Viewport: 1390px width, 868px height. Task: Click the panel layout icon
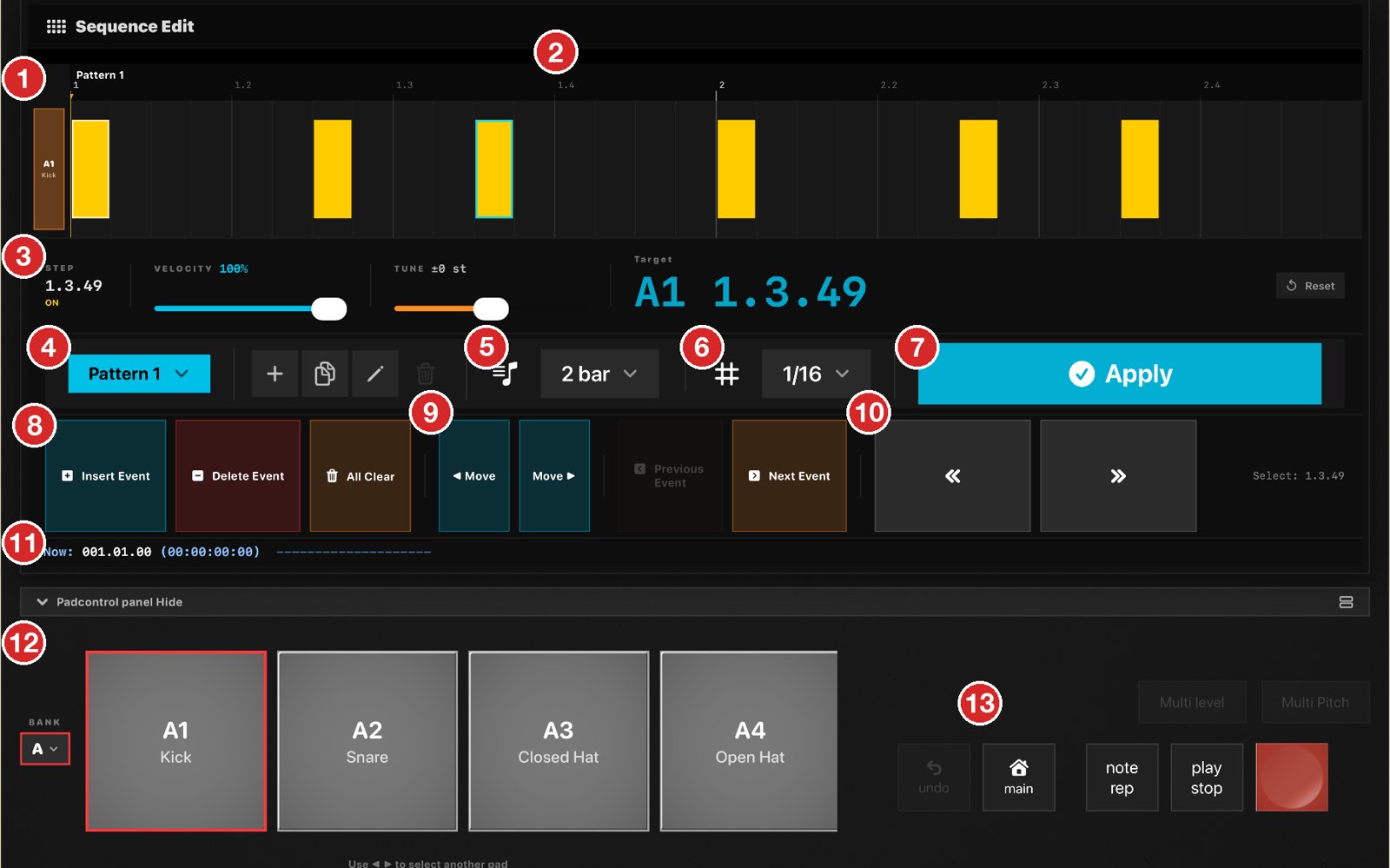[x=1346, y=602]
